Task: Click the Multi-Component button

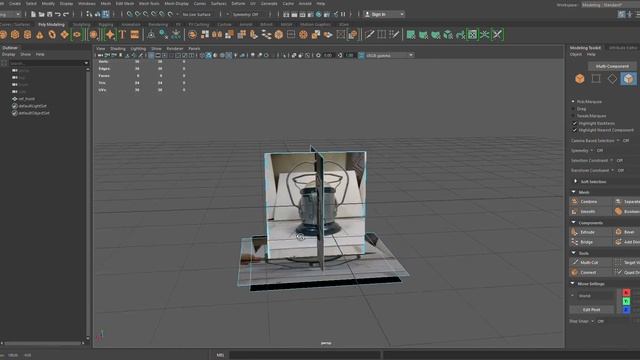Action: click(x=612, y=66)
